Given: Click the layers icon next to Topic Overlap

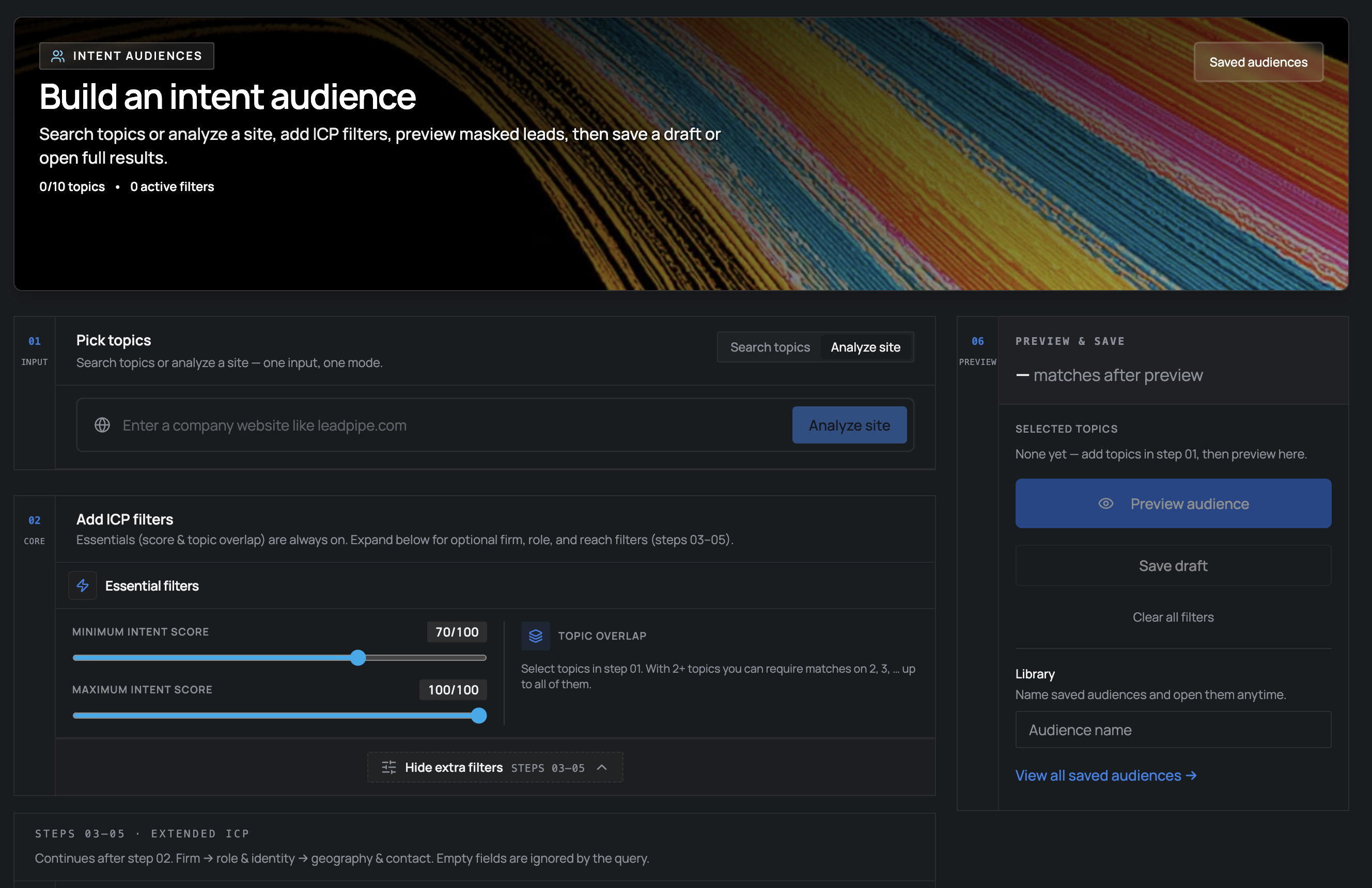Looking at the screenshot, I should [x=535, y=636].
